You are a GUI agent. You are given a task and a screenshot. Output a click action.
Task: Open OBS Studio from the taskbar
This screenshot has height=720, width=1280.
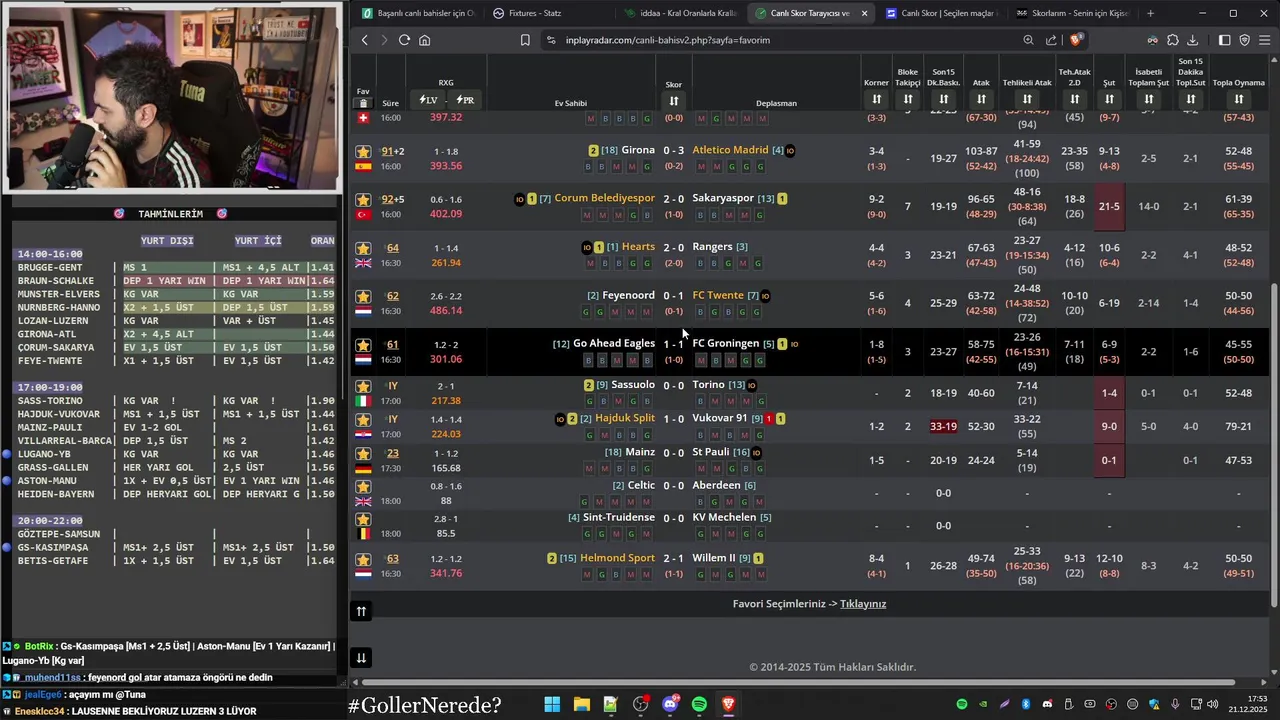click(x=640, y=705)
